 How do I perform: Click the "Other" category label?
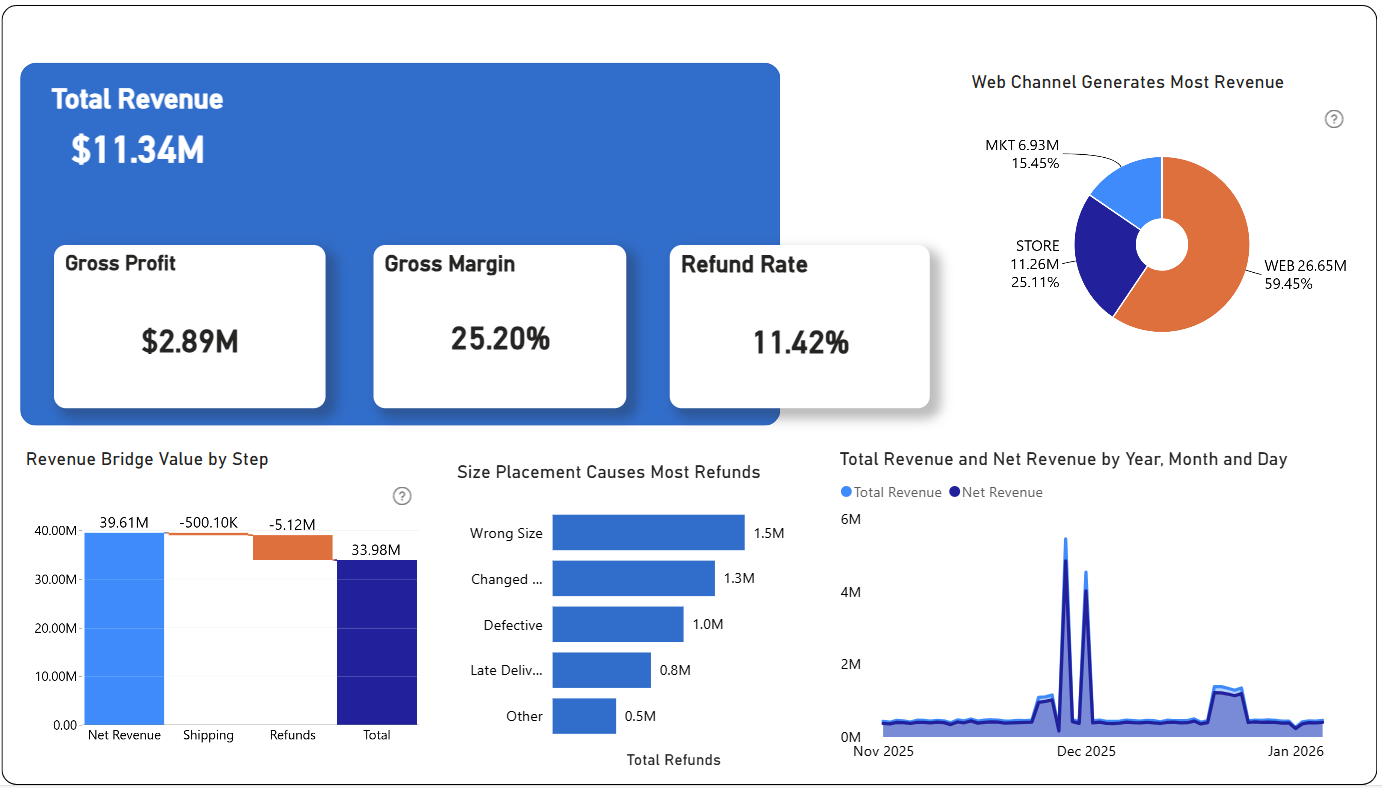pos(525,716)
